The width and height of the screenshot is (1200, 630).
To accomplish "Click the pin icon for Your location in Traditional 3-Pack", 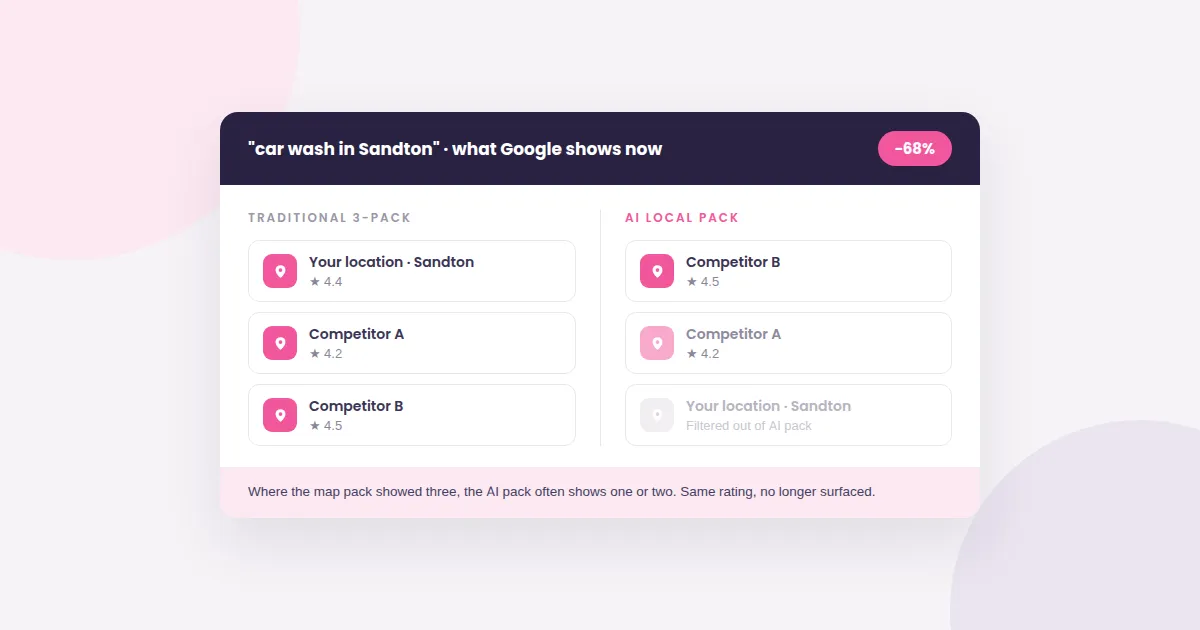I will [280, 271].
